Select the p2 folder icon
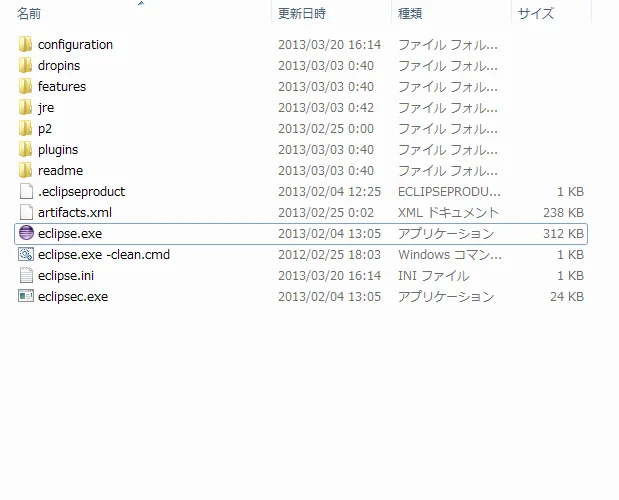Viewport: 619px width, 500px height. (25, 128)
